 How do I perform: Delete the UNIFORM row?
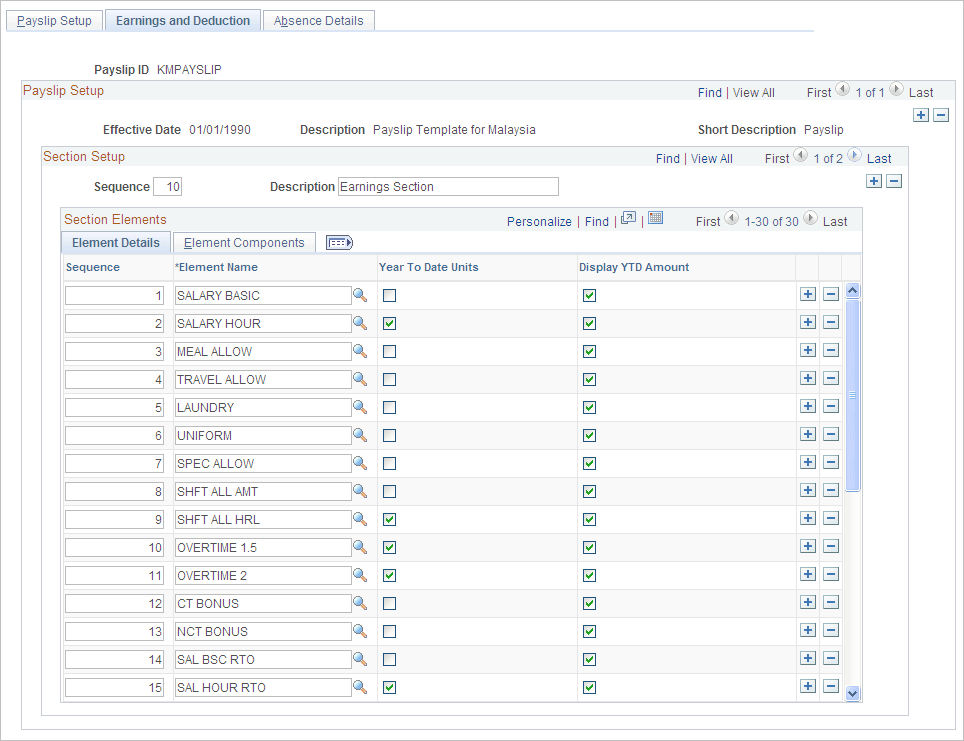click(831, 434)
